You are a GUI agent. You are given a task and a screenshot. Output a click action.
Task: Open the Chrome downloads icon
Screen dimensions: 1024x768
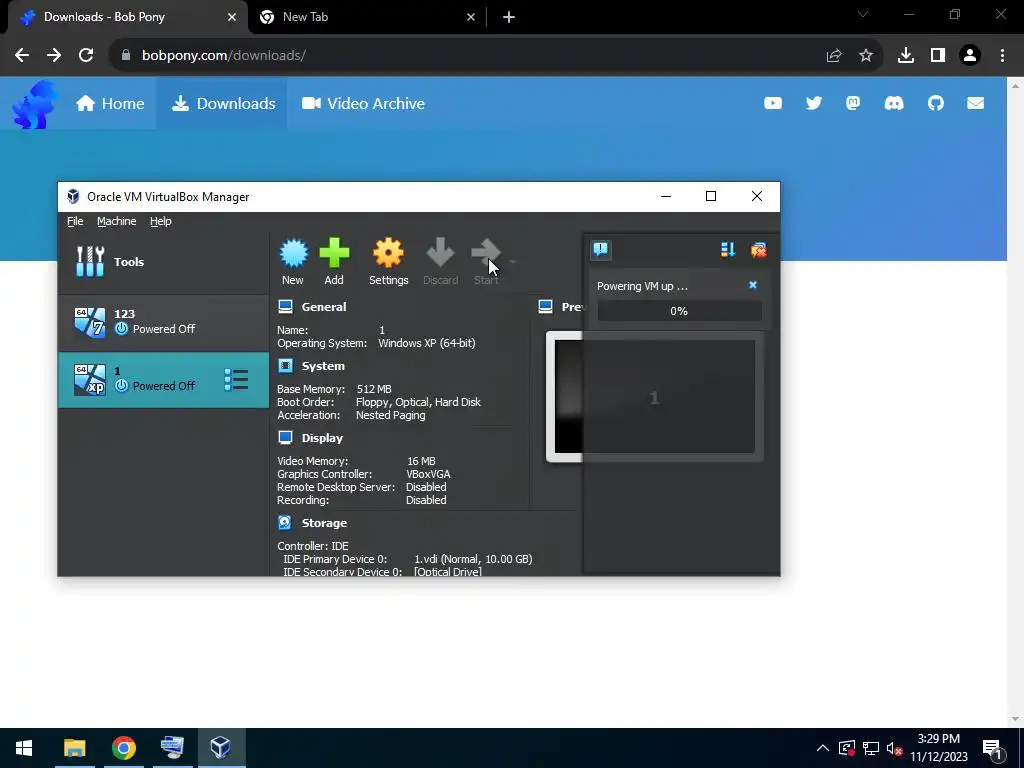[x=906, y=56]
